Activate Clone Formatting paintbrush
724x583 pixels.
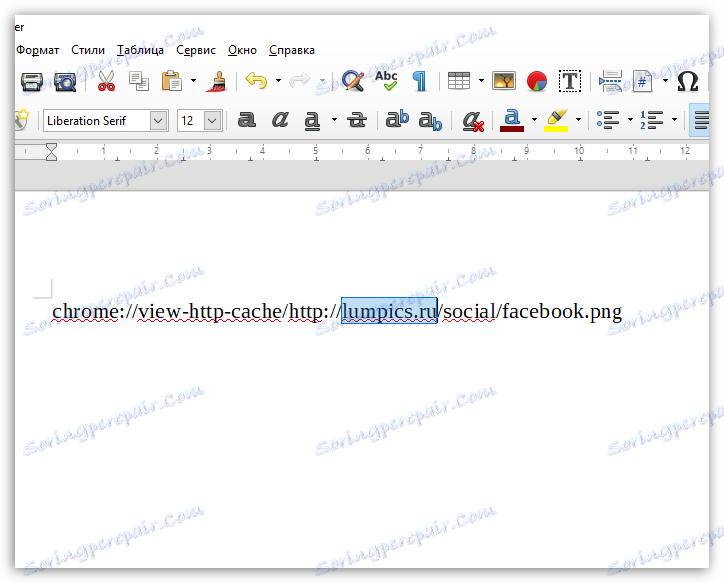point(216,81)
